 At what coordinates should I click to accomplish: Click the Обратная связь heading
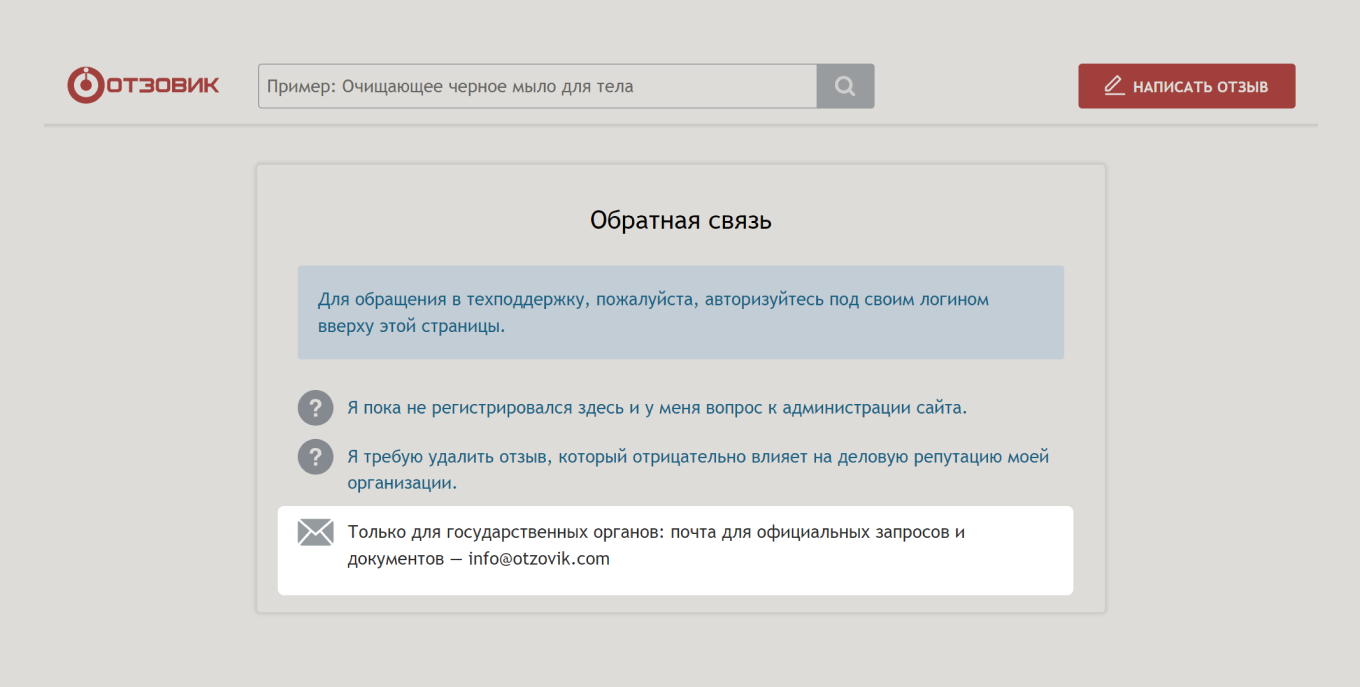coord(680,220)
